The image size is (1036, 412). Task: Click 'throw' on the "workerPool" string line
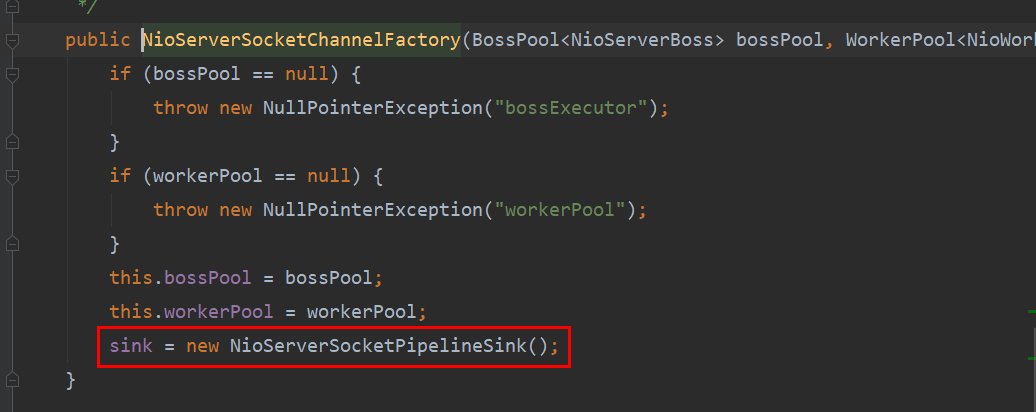pos(180,210)
